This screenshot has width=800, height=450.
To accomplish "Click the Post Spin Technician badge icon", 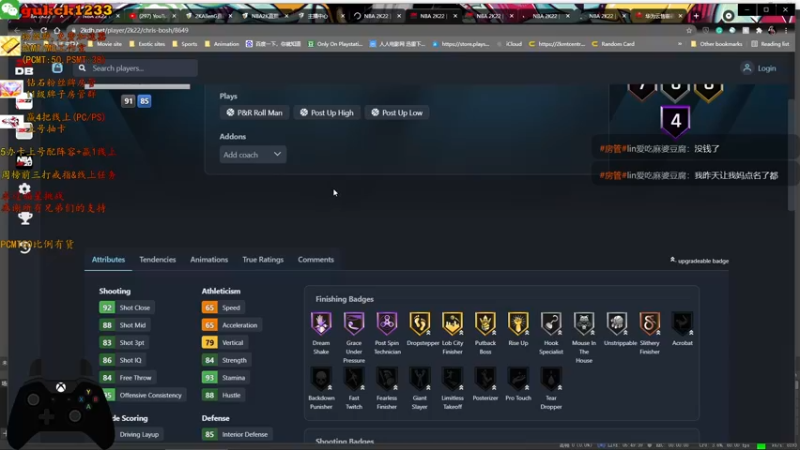I will coord(387,323).
